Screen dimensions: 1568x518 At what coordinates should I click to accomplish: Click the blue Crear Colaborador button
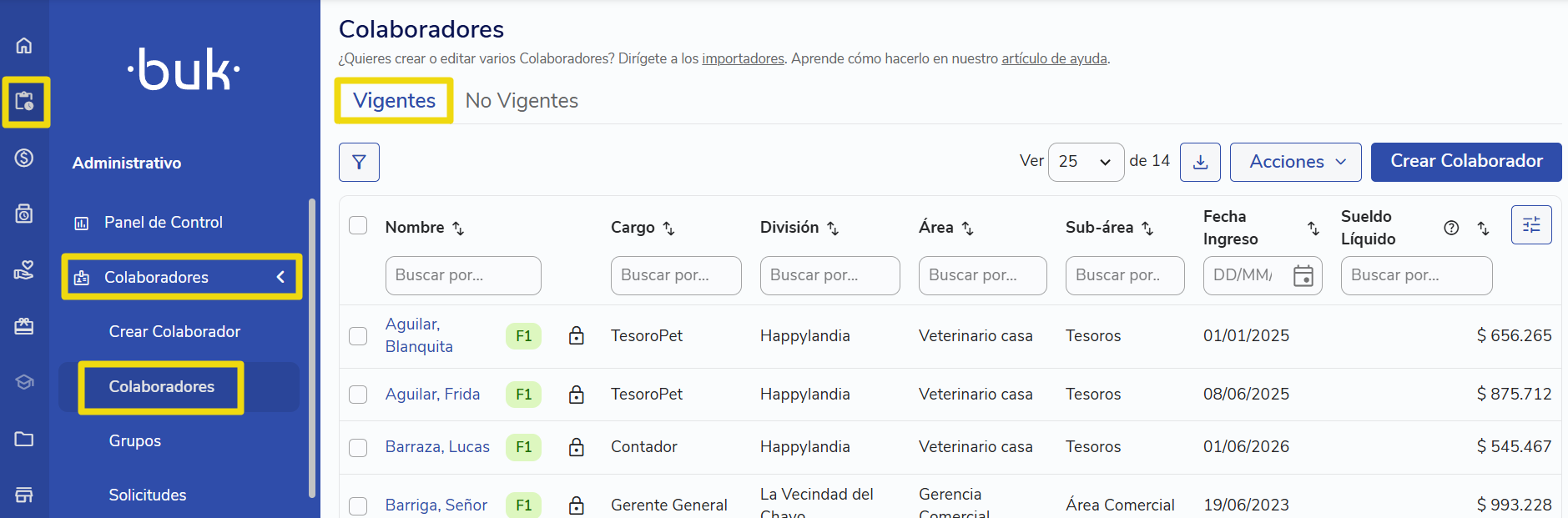click(1466, 162)
